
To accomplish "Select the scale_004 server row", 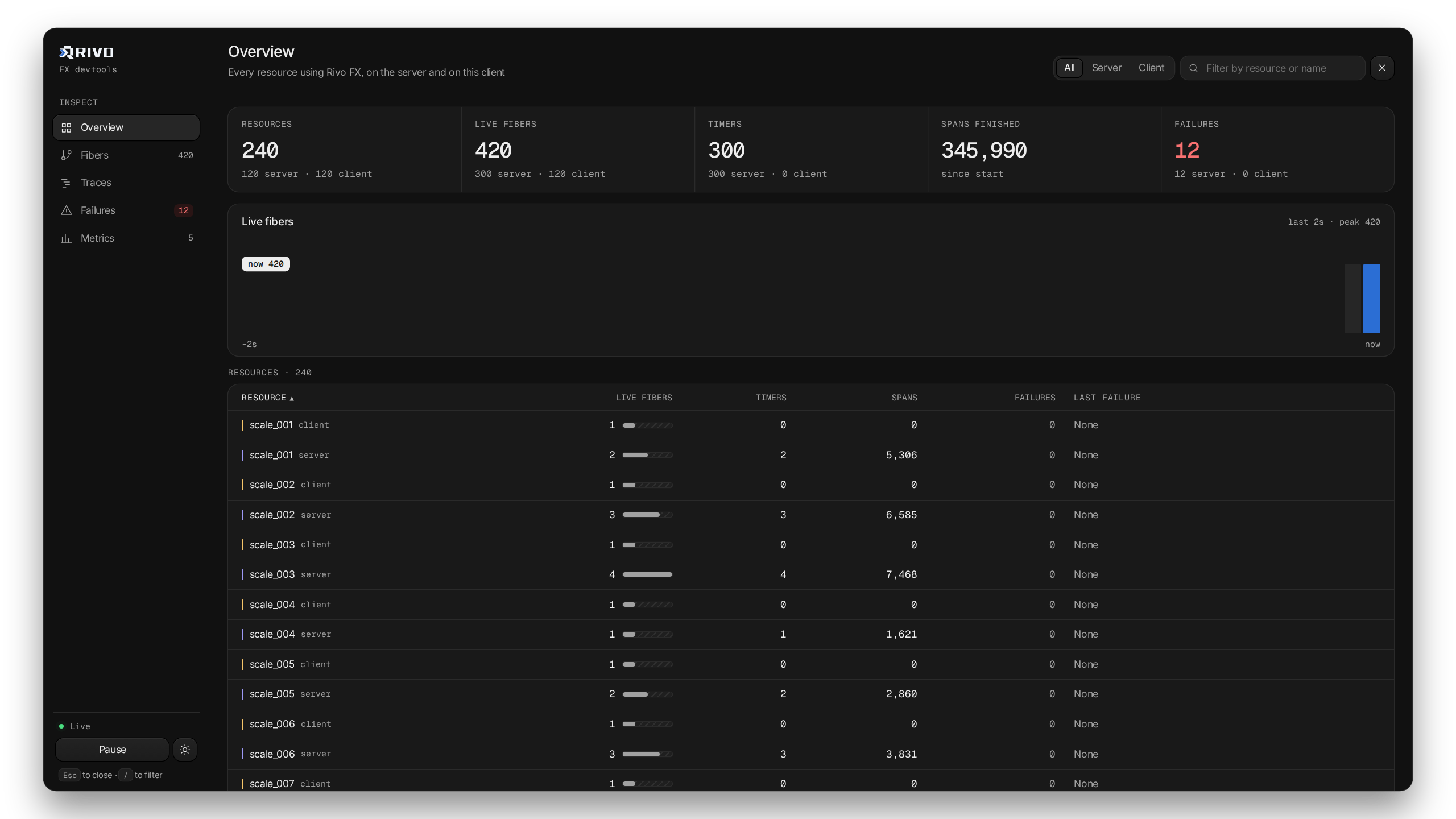I will (811, 634).
